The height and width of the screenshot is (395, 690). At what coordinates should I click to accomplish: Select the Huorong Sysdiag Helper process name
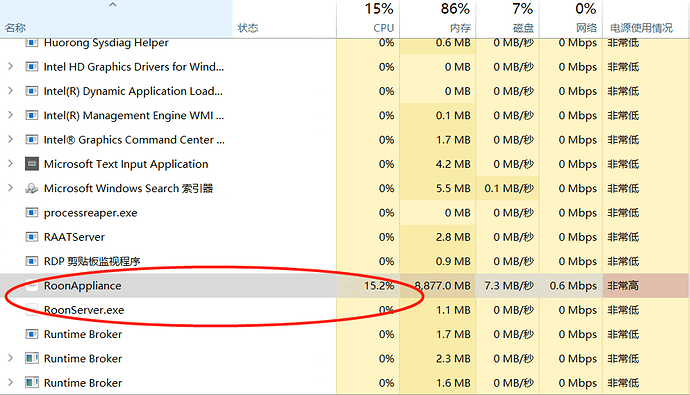click(106, 43)
